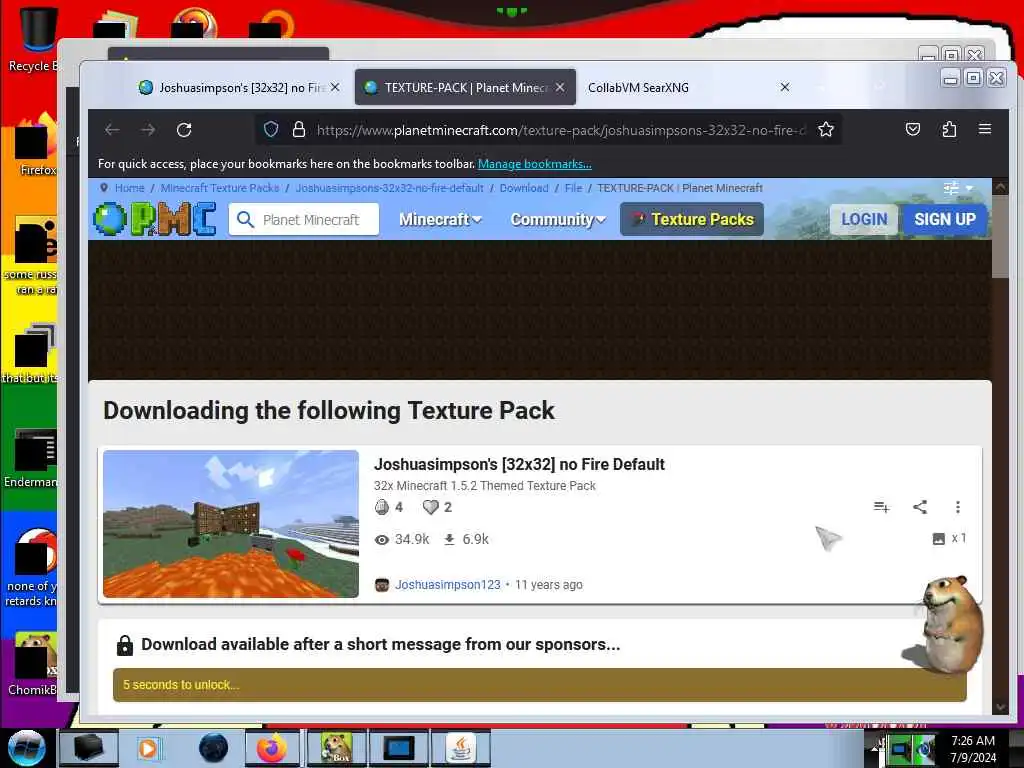Click the site security padlock icon
The image size is (1024, 768).
(x=298, y=129)
